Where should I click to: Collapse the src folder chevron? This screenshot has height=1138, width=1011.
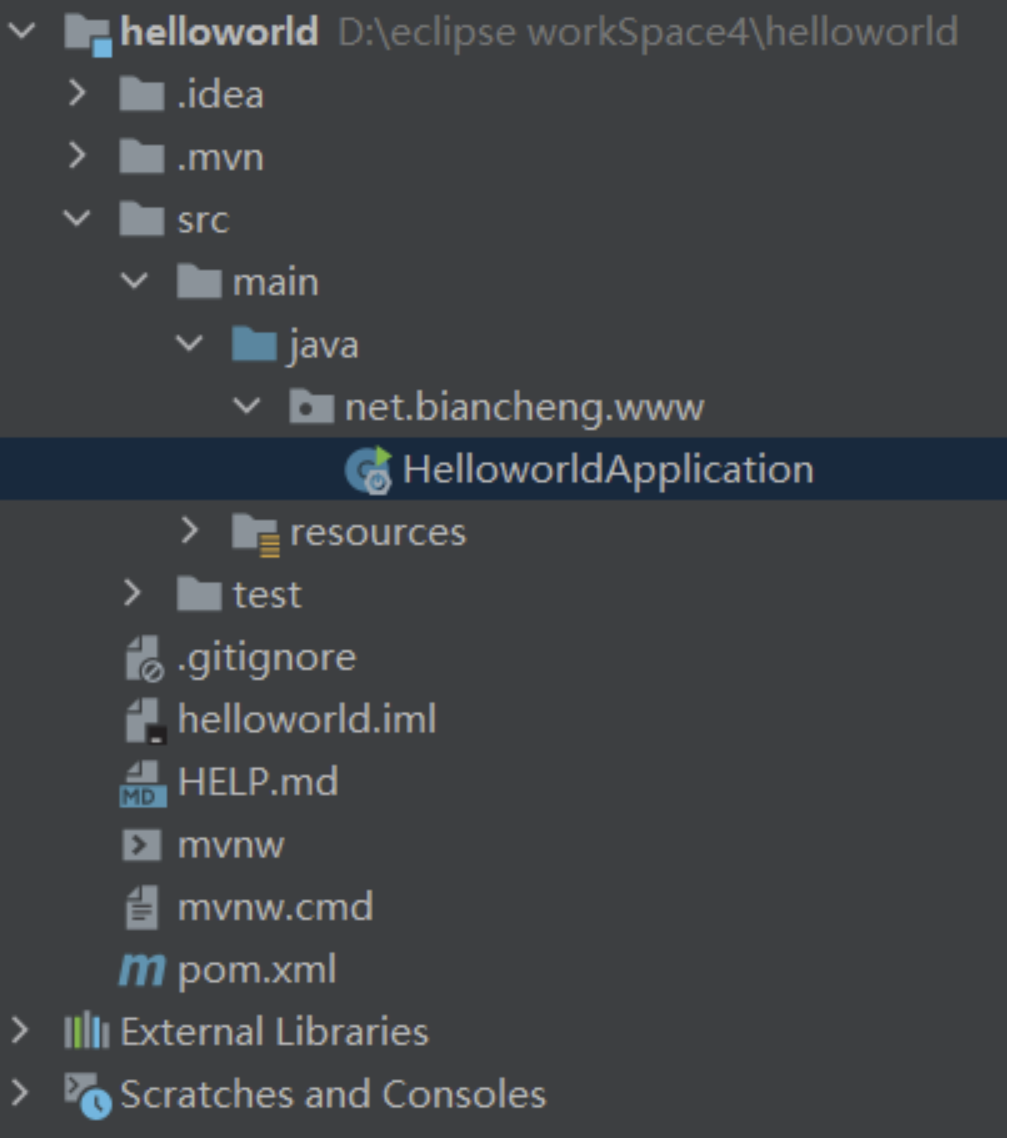(x=77, y=218)
